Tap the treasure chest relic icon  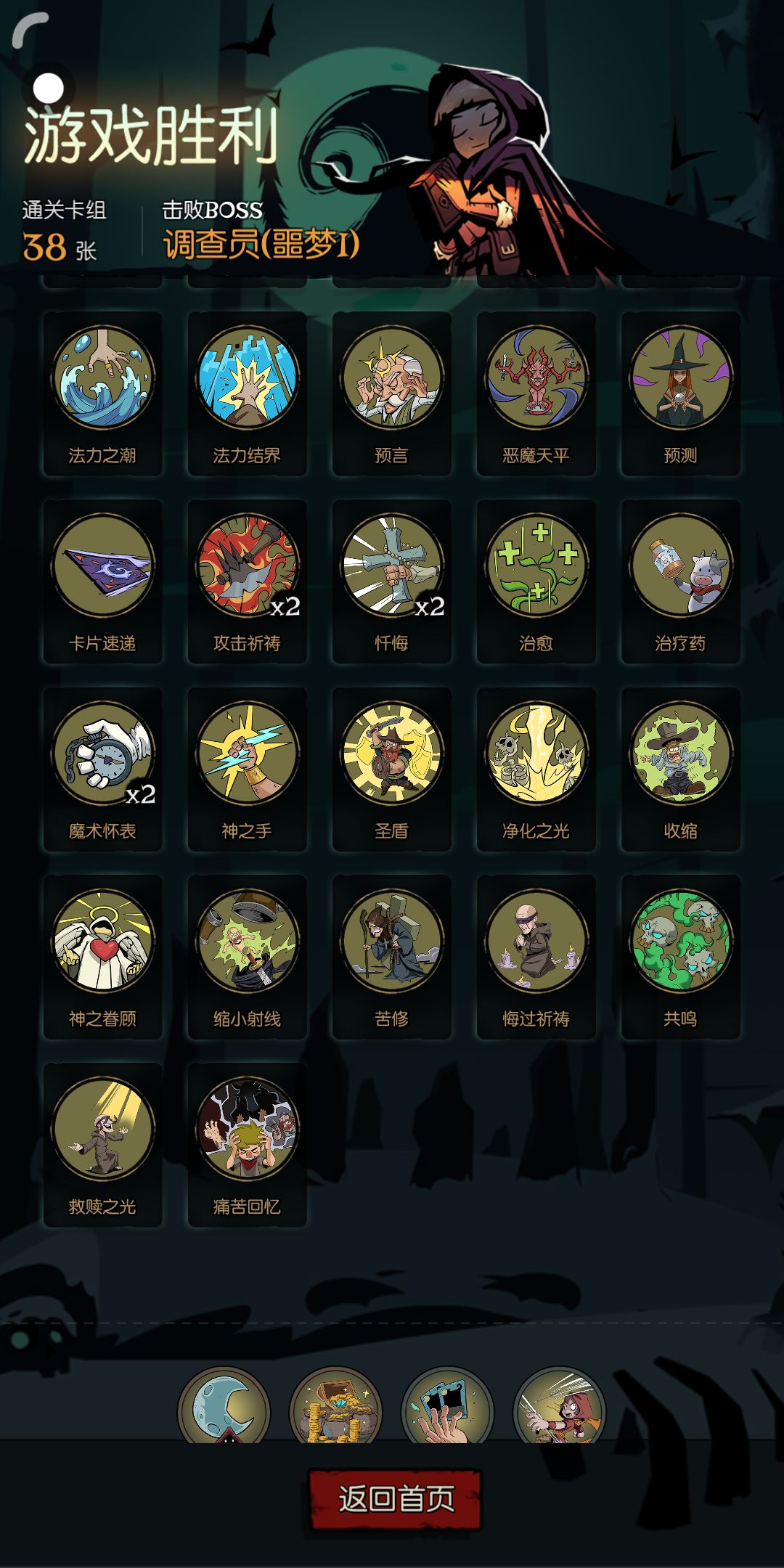335,1406
